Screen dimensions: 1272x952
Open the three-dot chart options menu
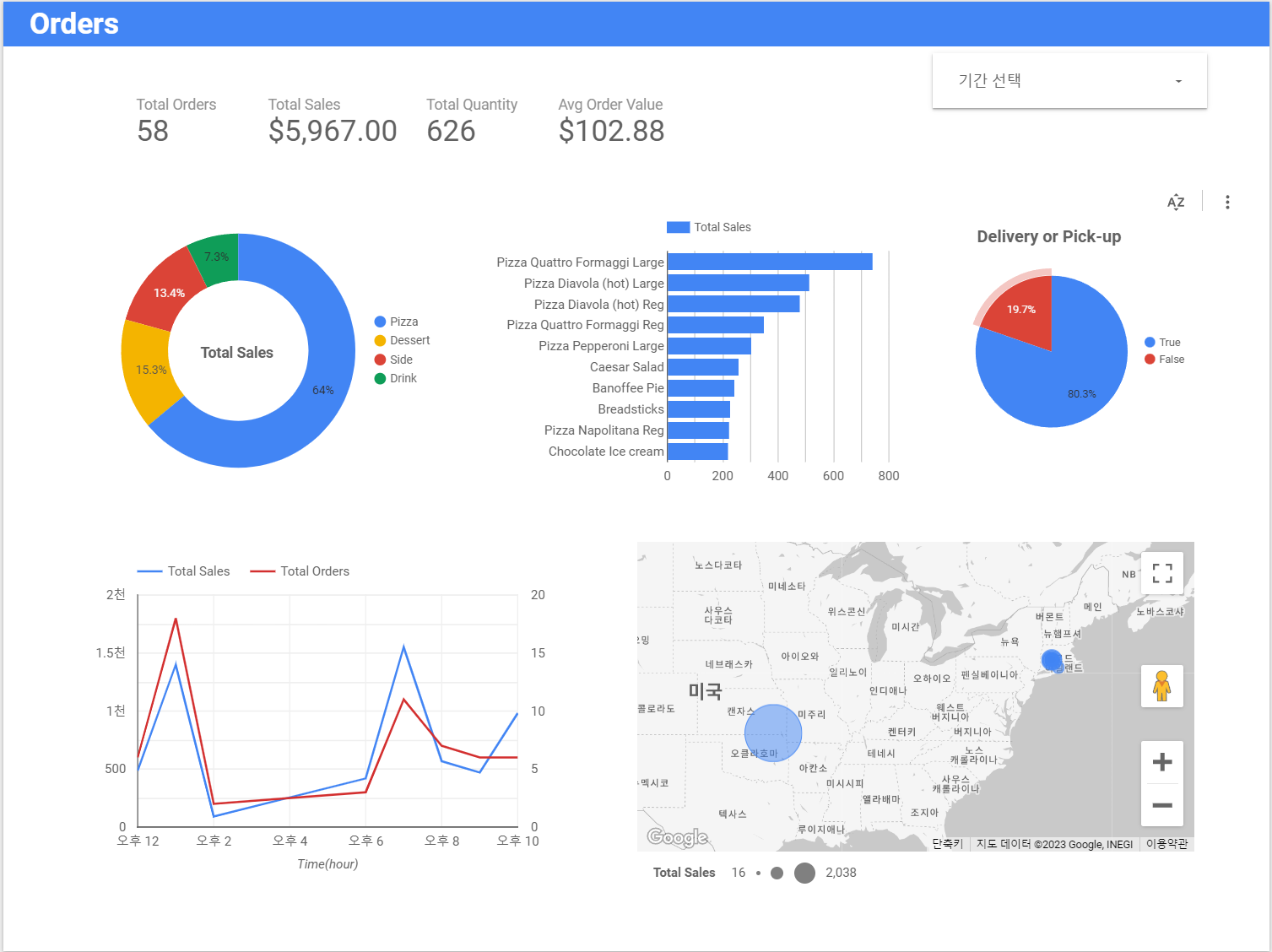(x=1227, y=201)
